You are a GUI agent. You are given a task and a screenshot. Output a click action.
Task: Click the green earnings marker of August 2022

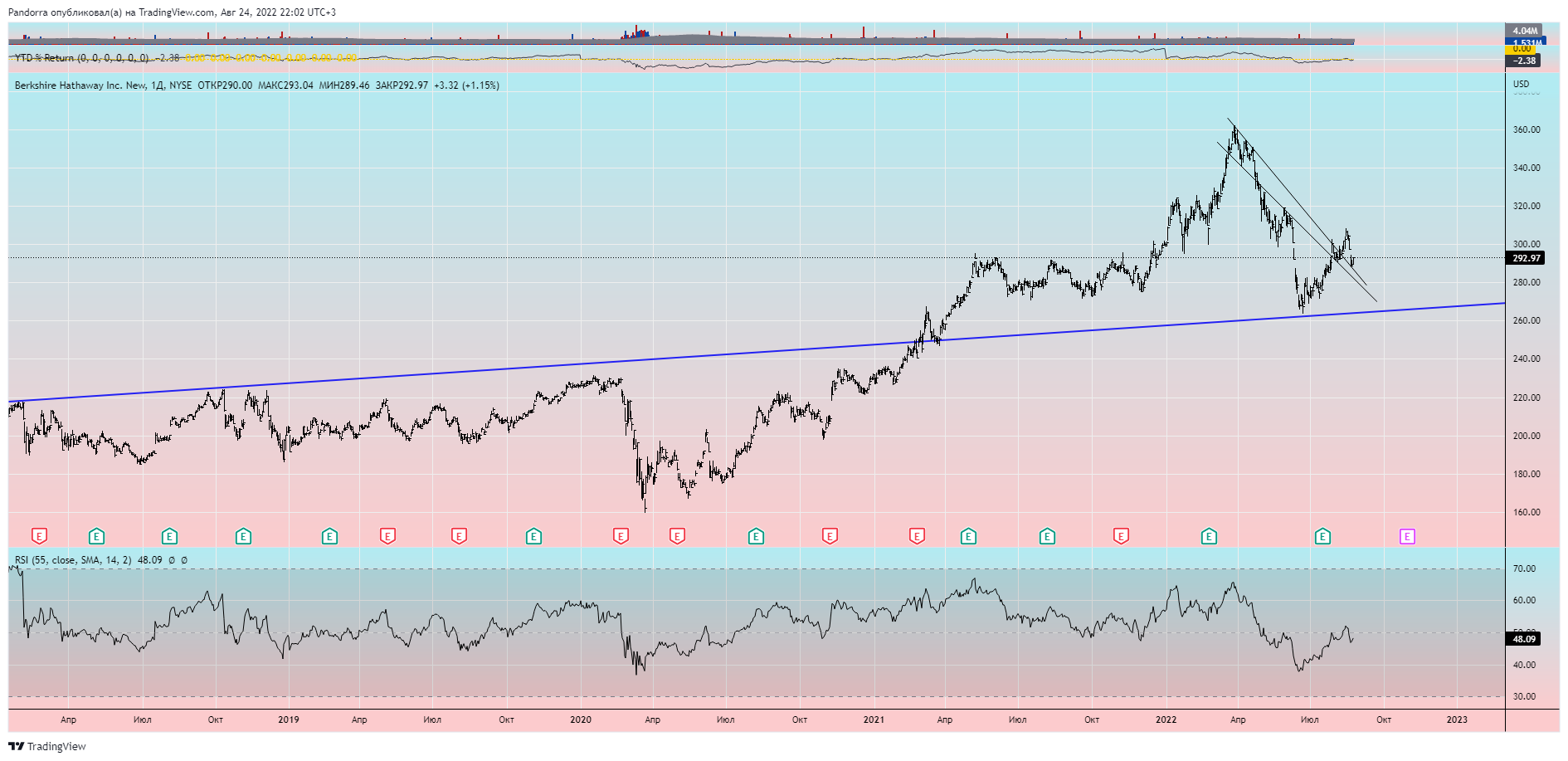[1322, 536]
